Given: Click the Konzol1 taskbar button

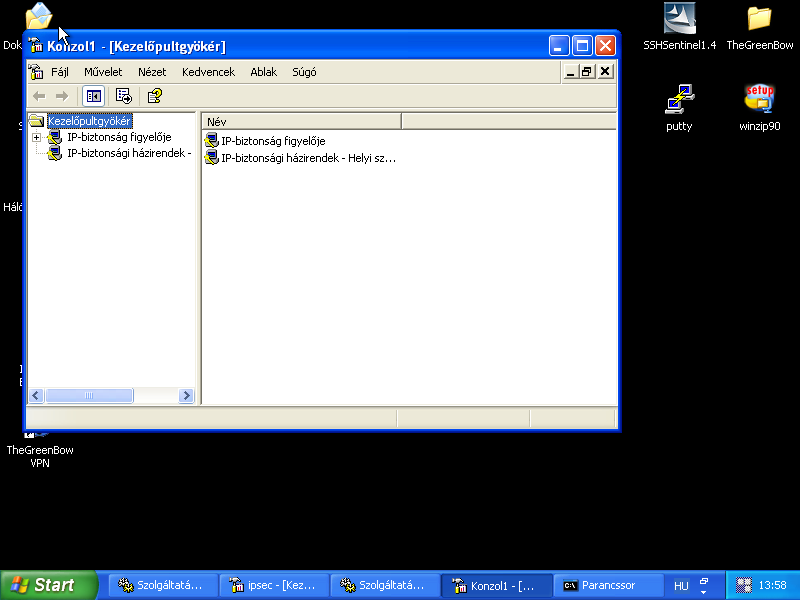Looking at the screenshot, I should pos(497,585).
